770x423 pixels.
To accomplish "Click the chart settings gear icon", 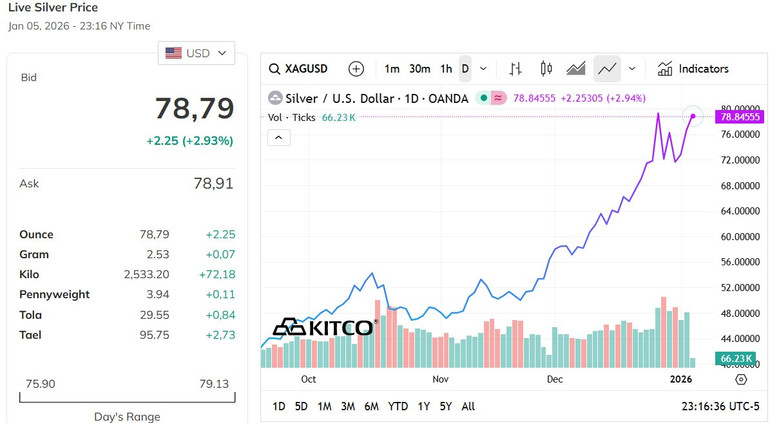I will click(x=741, y=380).
